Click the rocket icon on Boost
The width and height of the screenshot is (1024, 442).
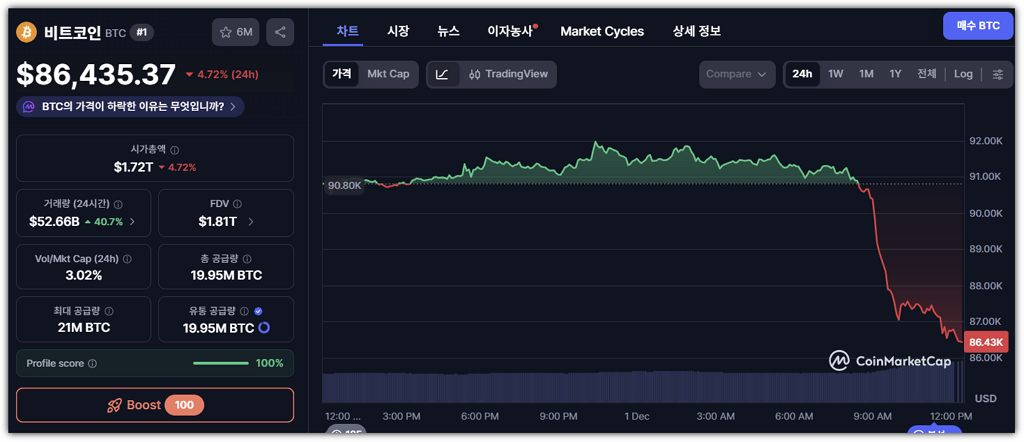[x=114, y=405]
